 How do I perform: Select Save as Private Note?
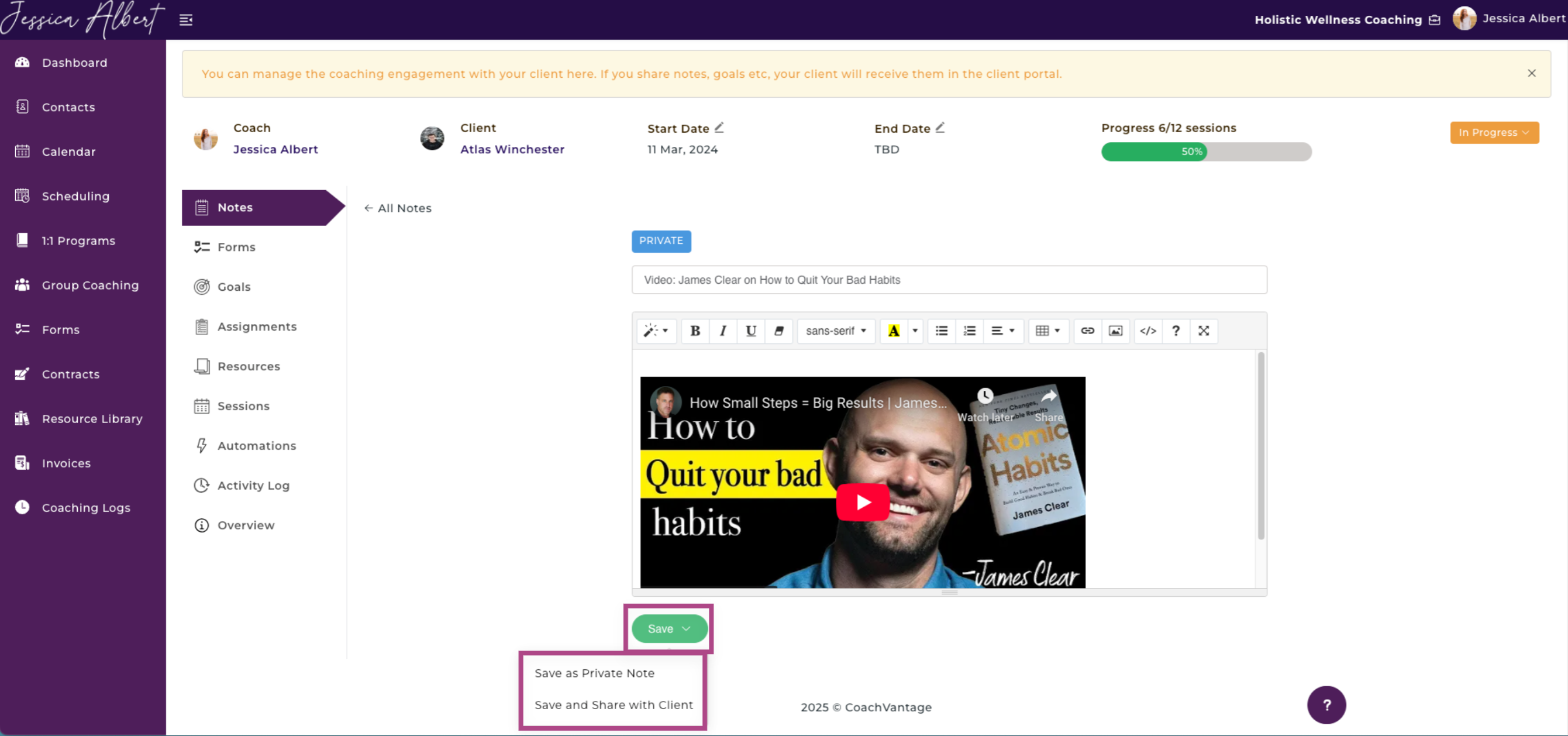click(x=594, y=673)
